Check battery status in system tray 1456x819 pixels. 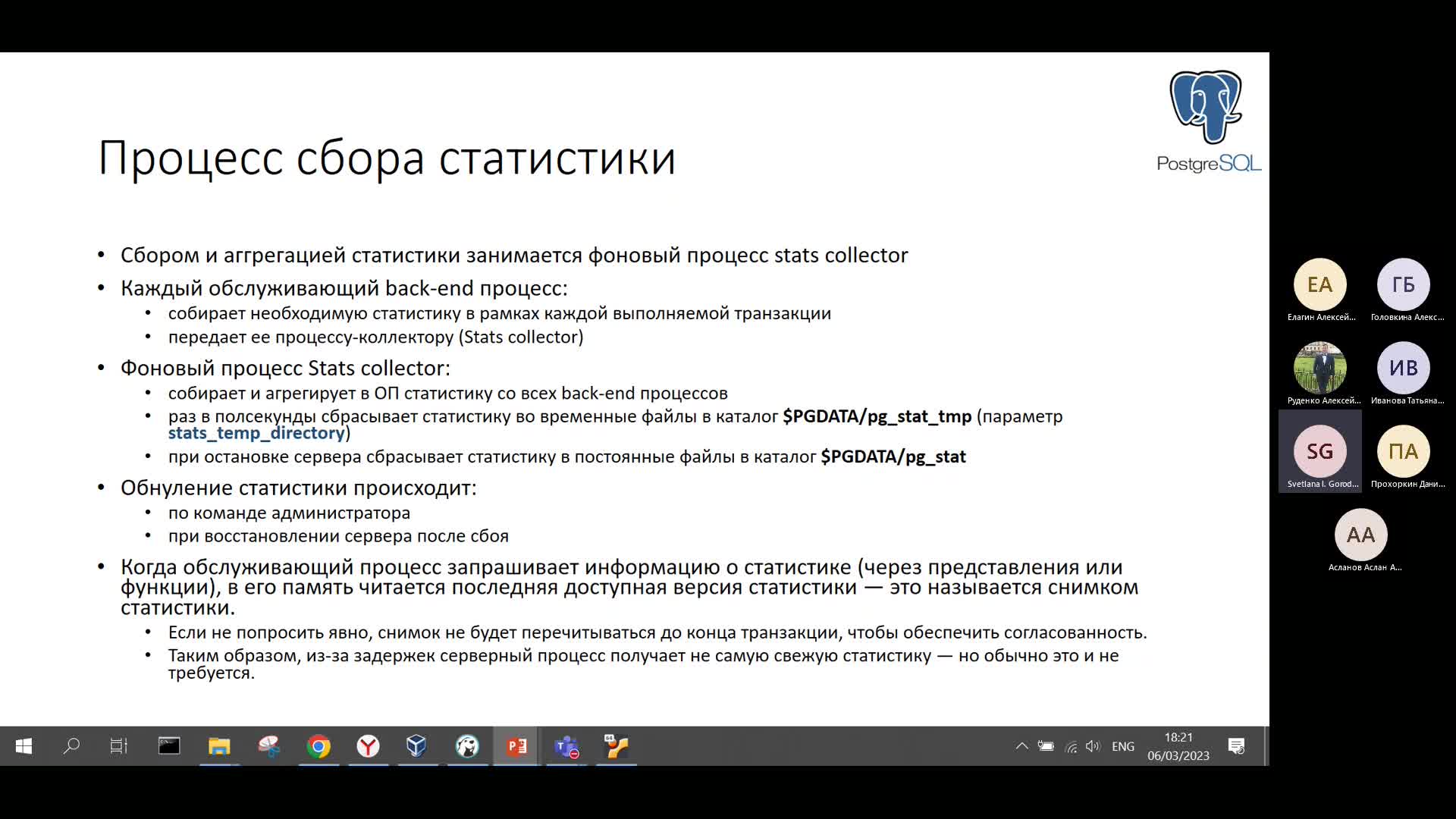coord(1046,746)
